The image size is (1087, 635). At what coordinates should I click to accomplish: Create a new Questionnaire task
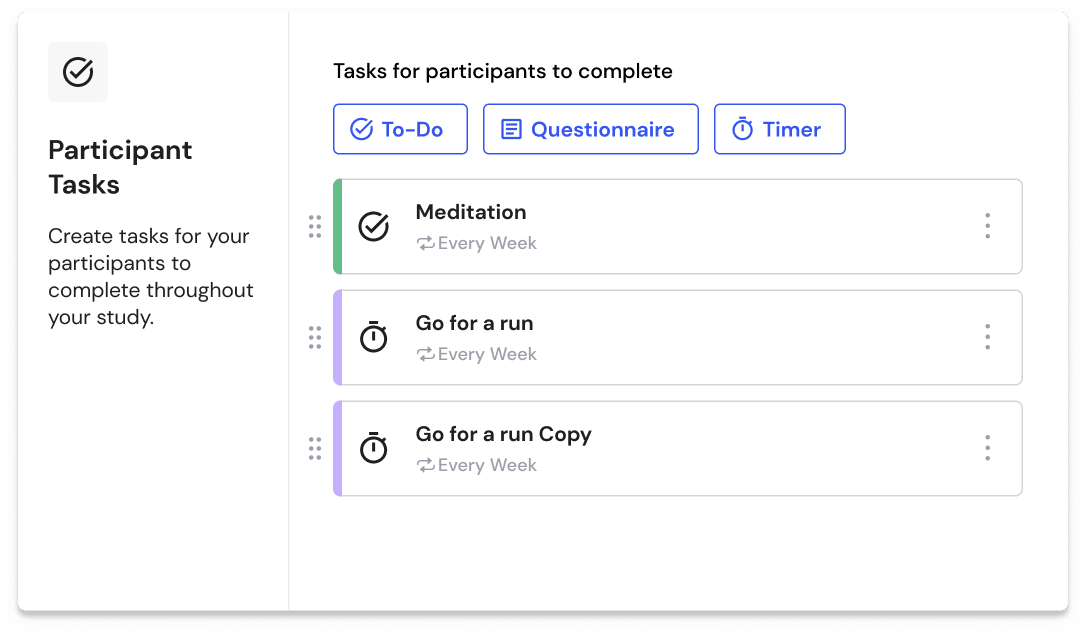590,128
